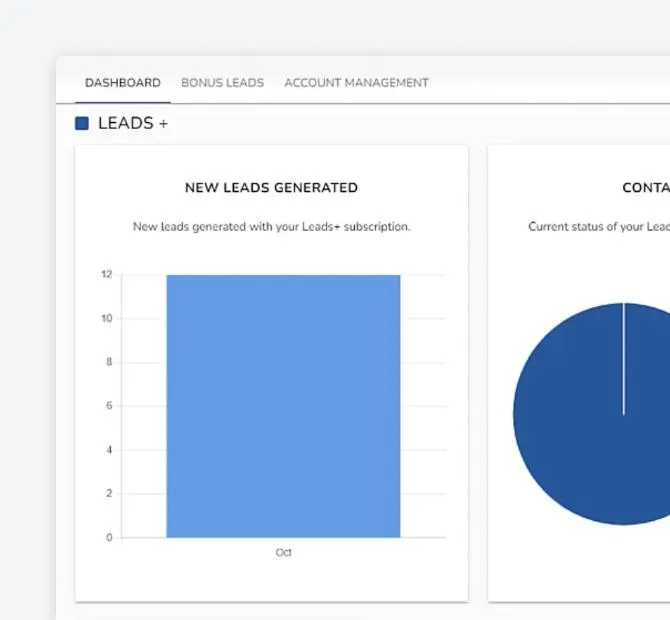Click the 12 value on the y-axis
Viewport: 670px width, 620px height.
(107, 274)
